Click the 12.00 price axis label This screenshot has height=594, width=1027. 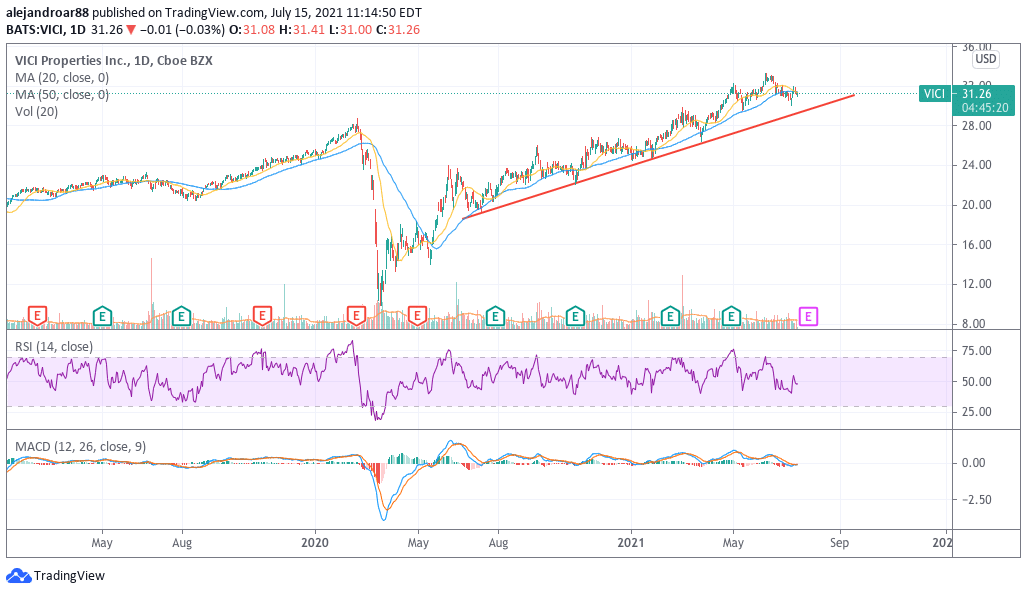[977, 284]
